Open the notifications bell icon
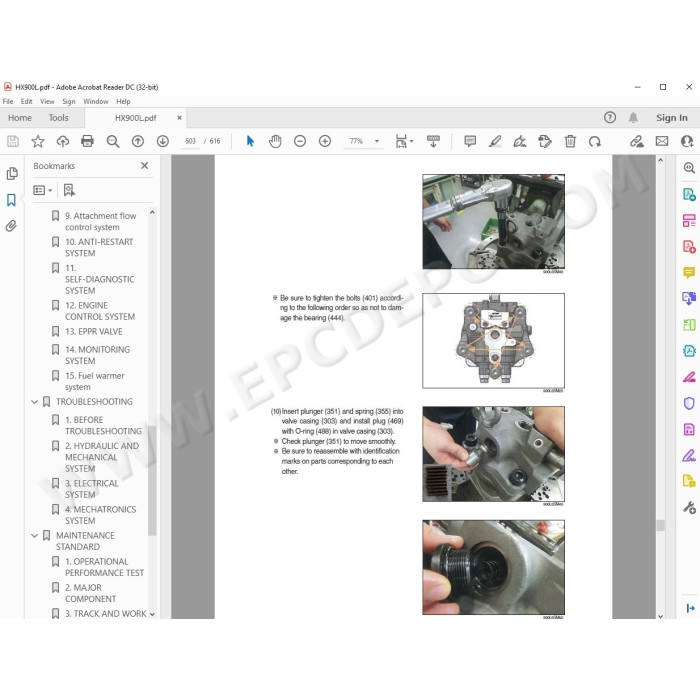700x700 pixels. pos(633,117)
